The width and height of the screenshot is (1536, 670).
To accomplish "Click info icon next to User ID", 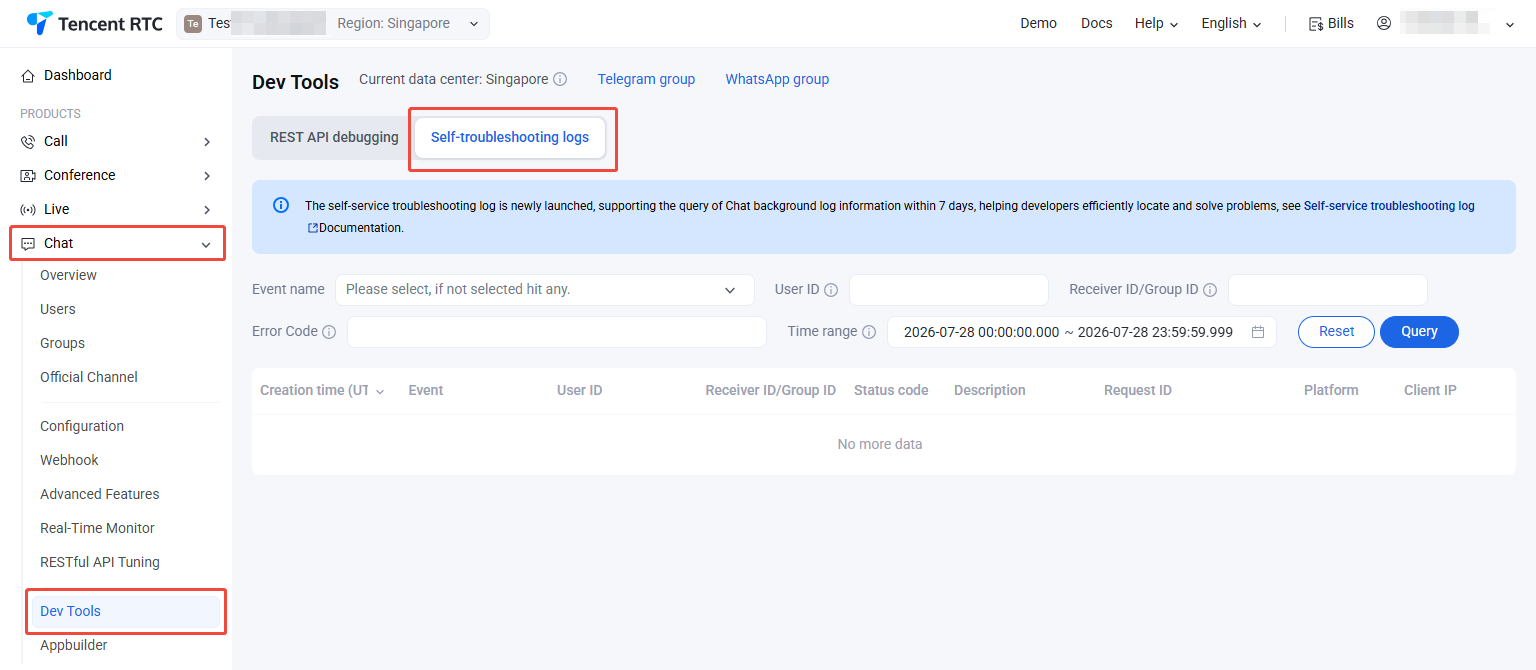I will click(x=830, y=290).
